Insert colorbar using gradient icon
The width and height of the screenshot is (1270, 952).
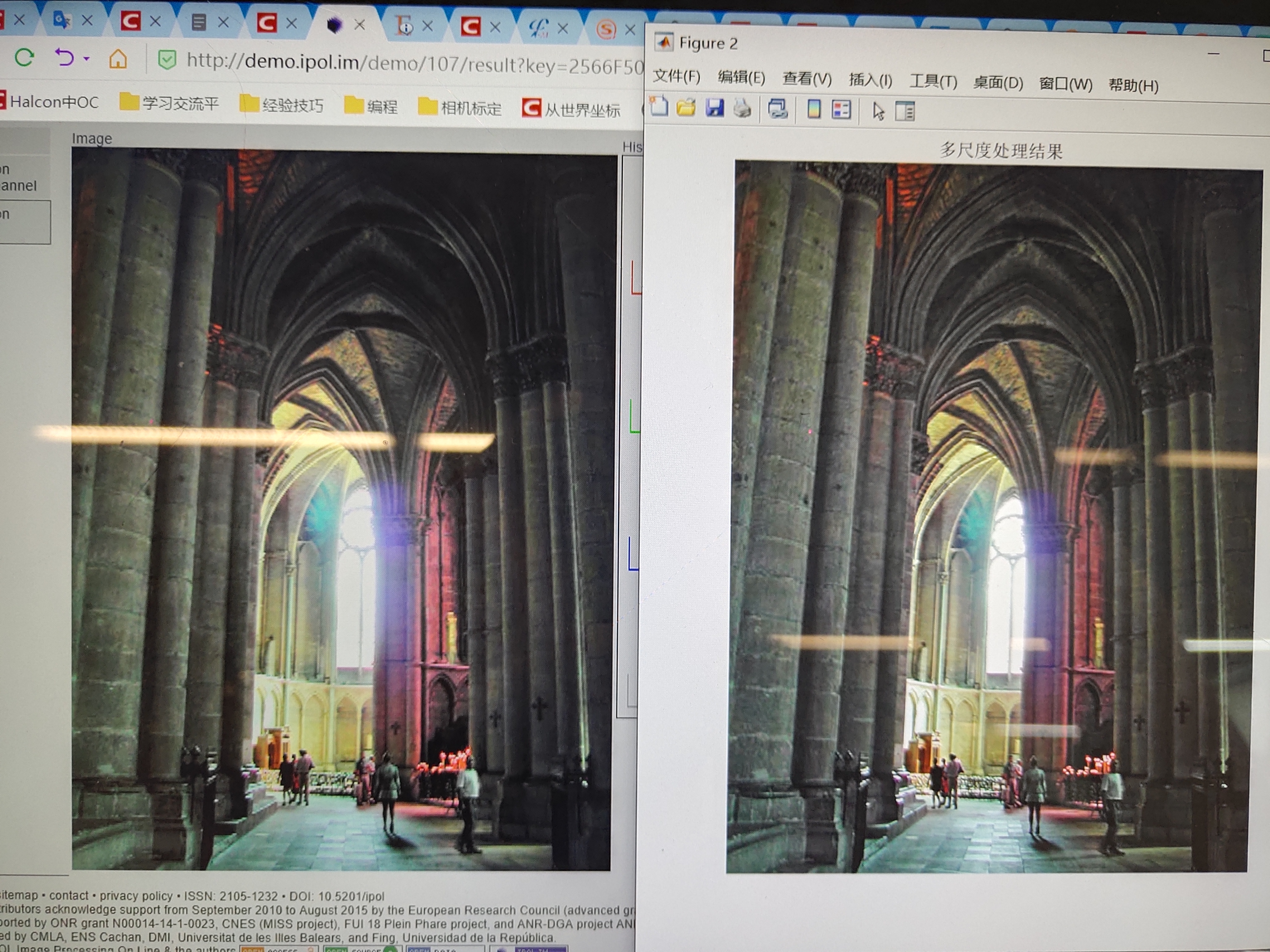(x=814, y=110)
